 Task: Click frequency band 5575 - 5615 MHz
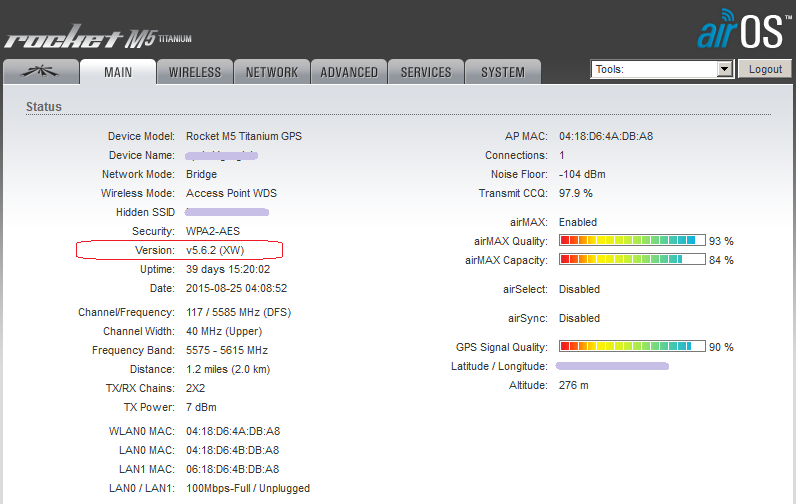(227, 350)
